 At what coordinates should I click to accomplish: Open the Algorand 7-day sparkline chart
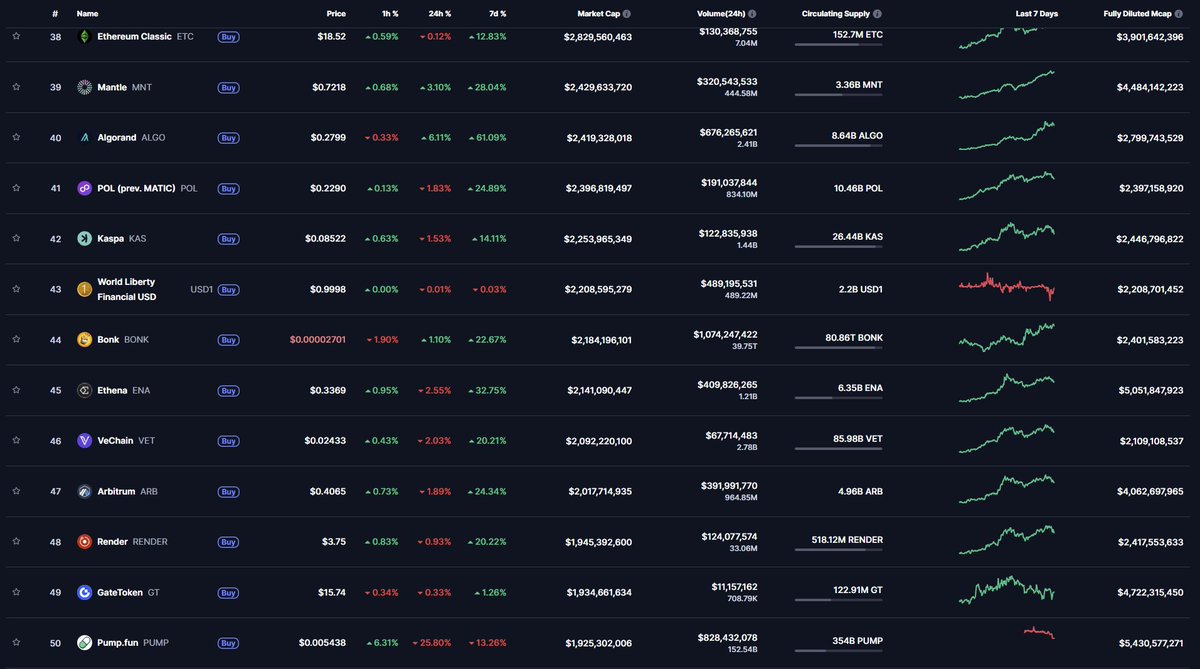click(x=1007, y=136)
